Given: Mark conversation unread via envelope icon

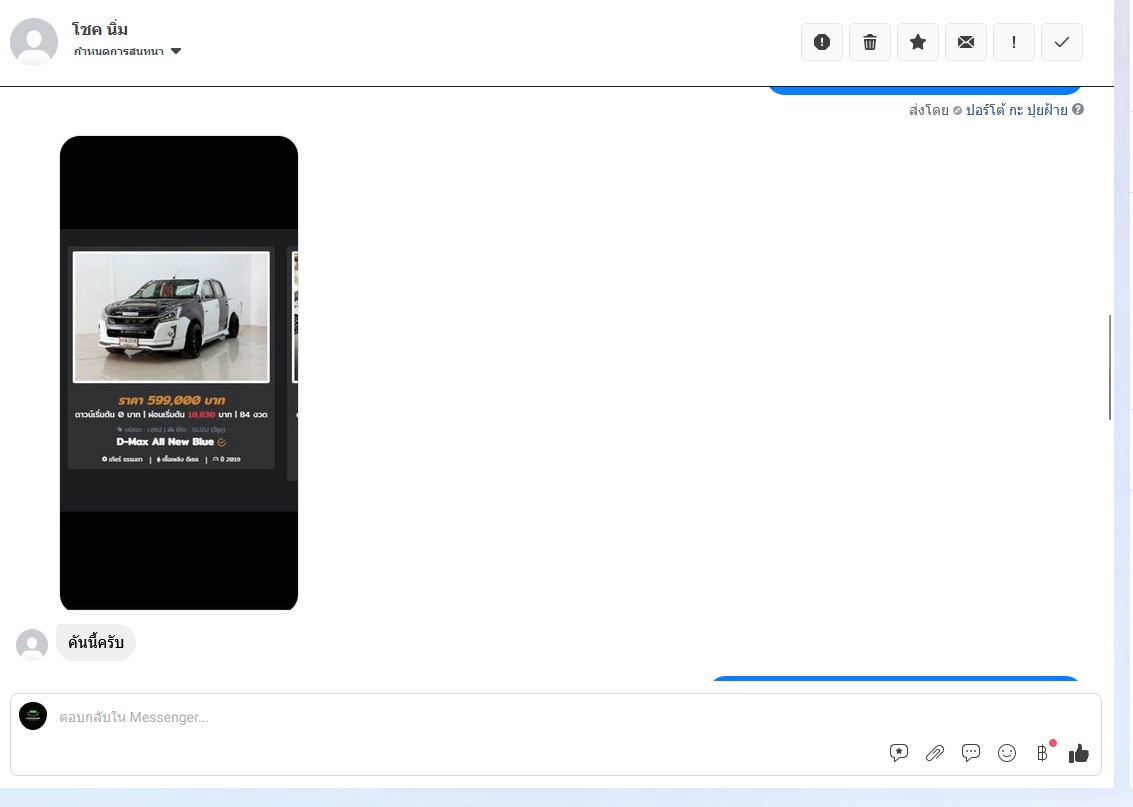Looking at the screenshot, I should tap(965, 42).
